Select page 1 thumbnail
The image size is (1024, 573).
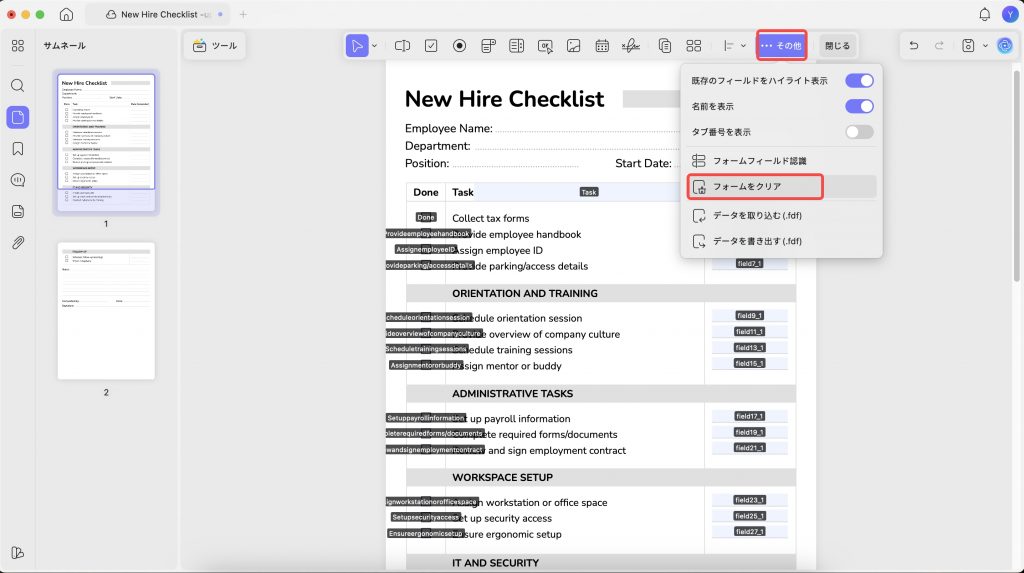click(x=106, y=142)
